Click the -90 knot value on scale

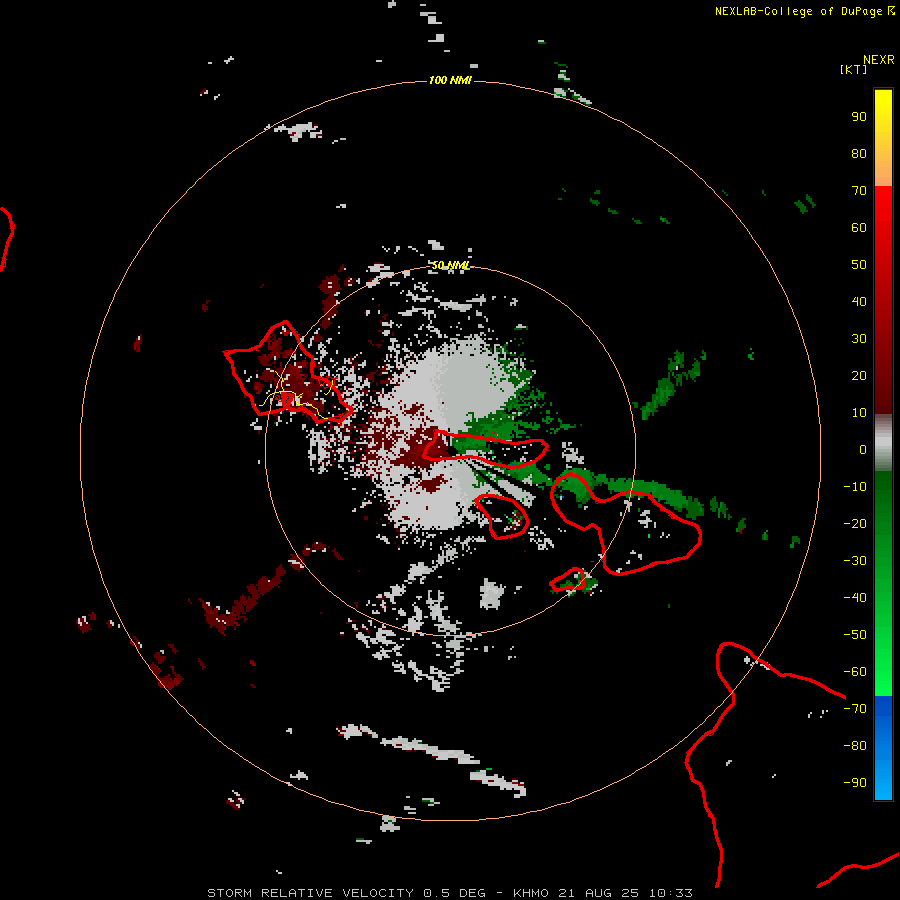coord(855,783)
